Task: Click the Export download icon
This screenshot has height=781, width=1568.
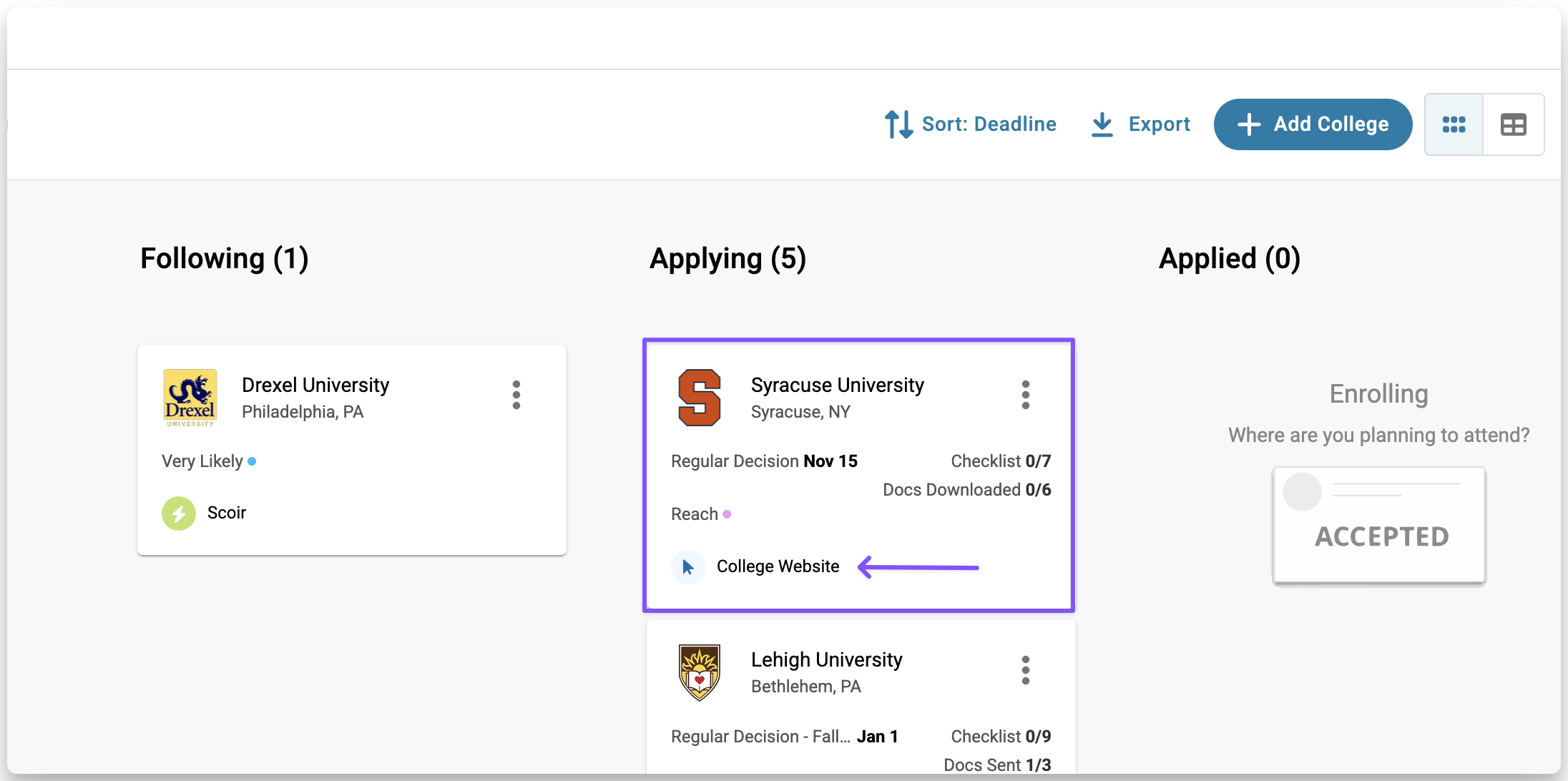Action: pyautogui.click(x=1102, y=124)
